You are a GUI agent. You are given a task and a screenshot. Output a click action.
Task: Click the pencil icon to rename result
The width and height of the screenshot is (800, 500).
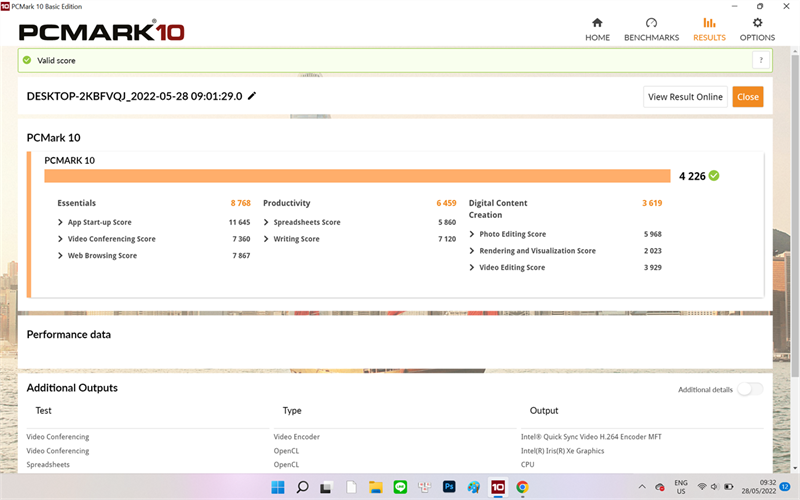tap(252, 96)
